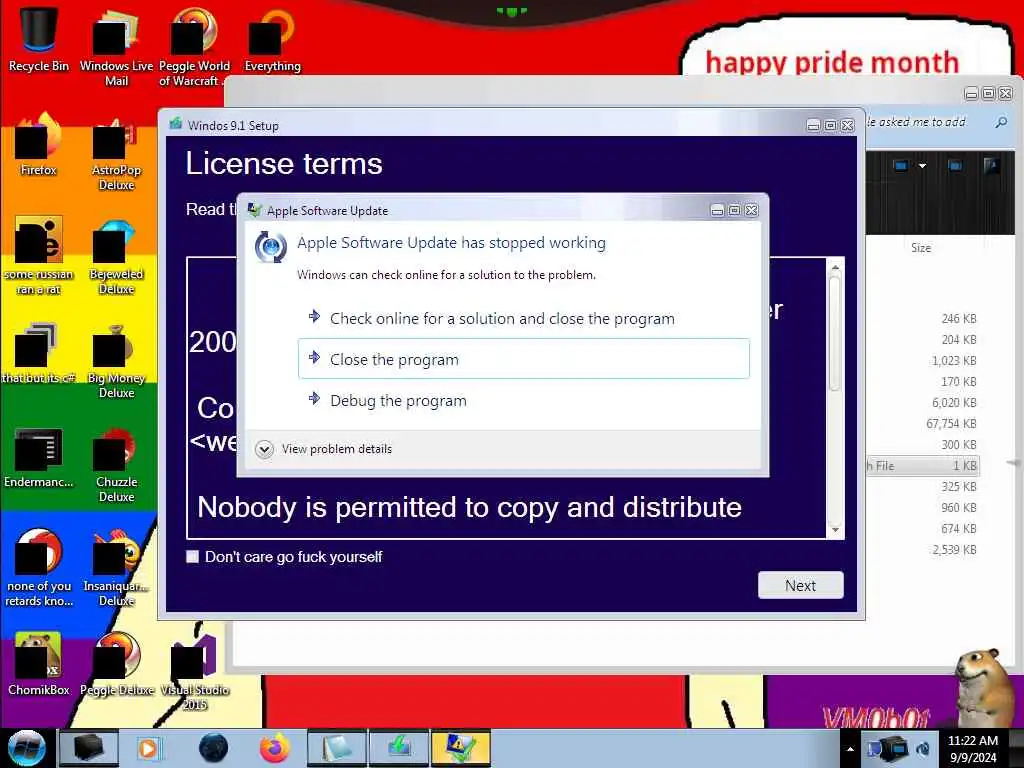The image size is (1024, 768).
Task: Launch Firefox from the desktop
Action: (39, 145)
